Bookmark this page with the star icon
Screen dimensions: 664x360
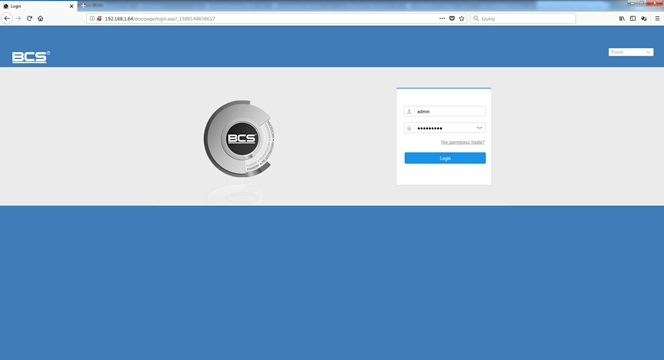pos(462,19)
